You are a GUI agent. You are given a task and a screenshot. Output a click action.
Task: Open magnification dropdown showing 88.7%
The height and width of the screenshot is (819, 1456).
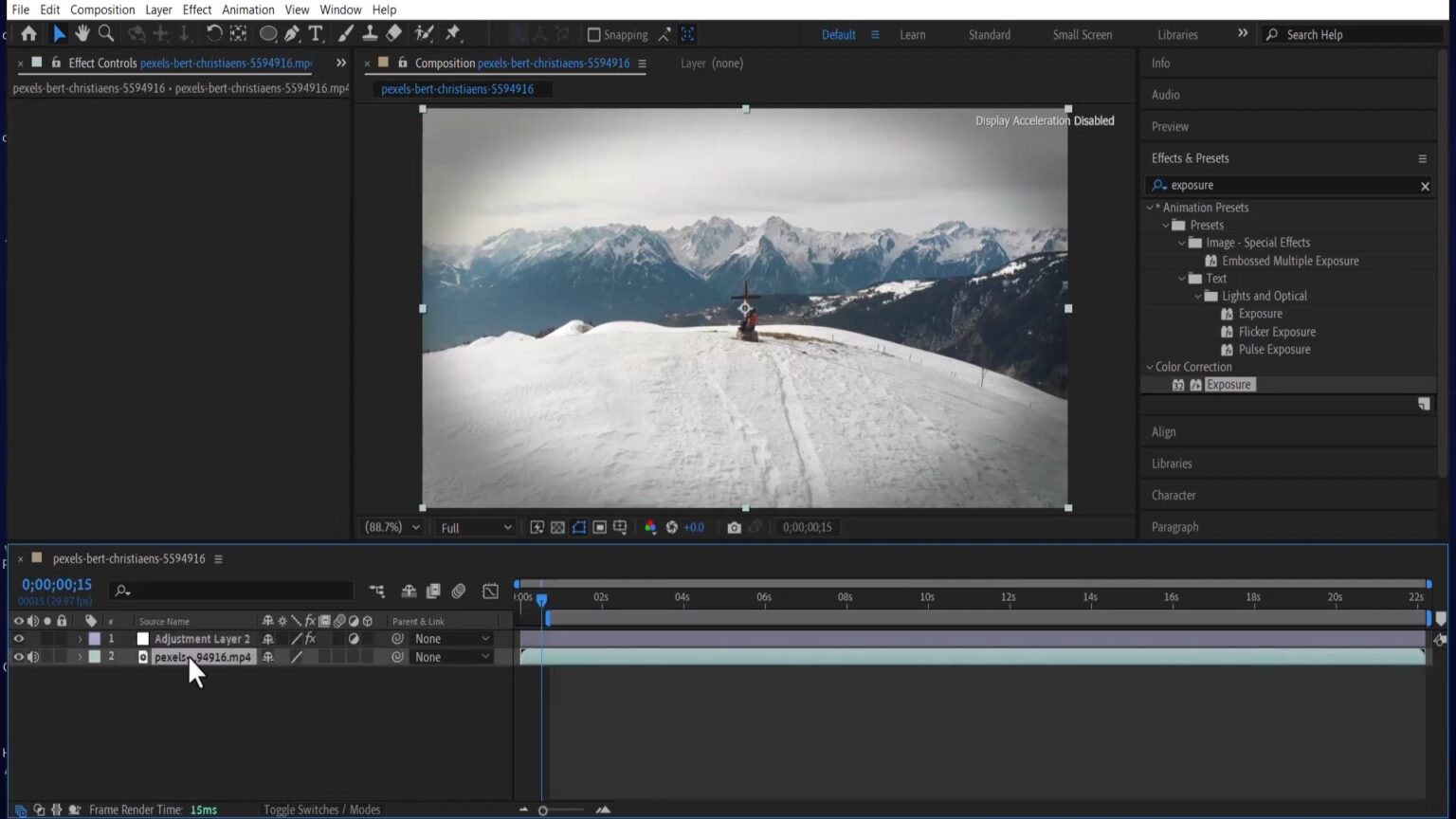pyautogui.click(x=392, y=528)
